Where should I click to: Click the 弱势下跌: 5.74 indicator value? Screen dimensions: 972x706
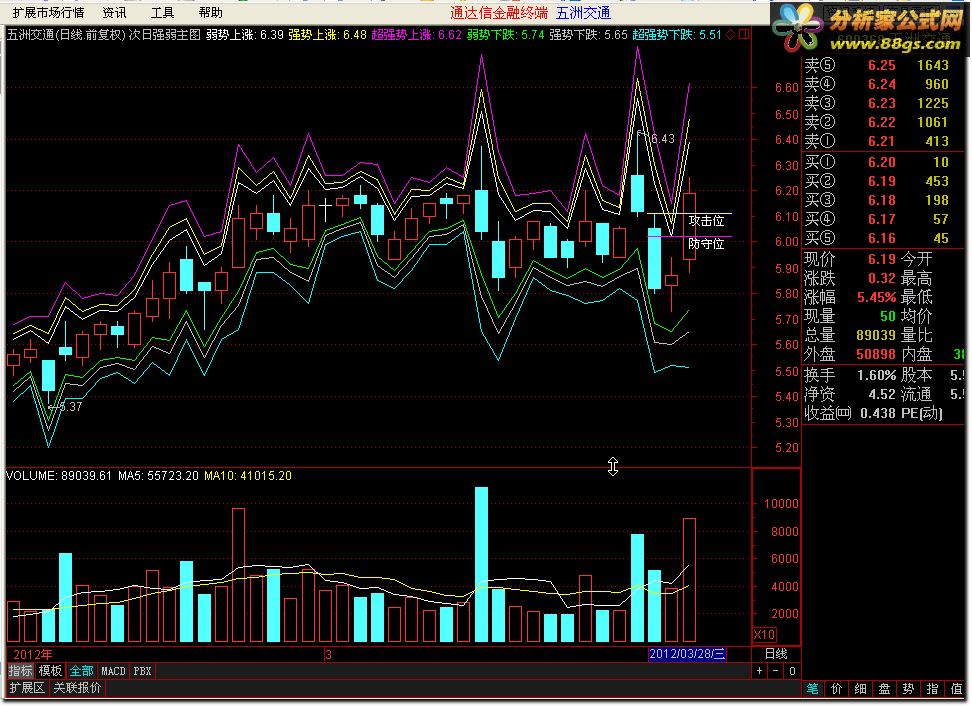tap(505, 35)
